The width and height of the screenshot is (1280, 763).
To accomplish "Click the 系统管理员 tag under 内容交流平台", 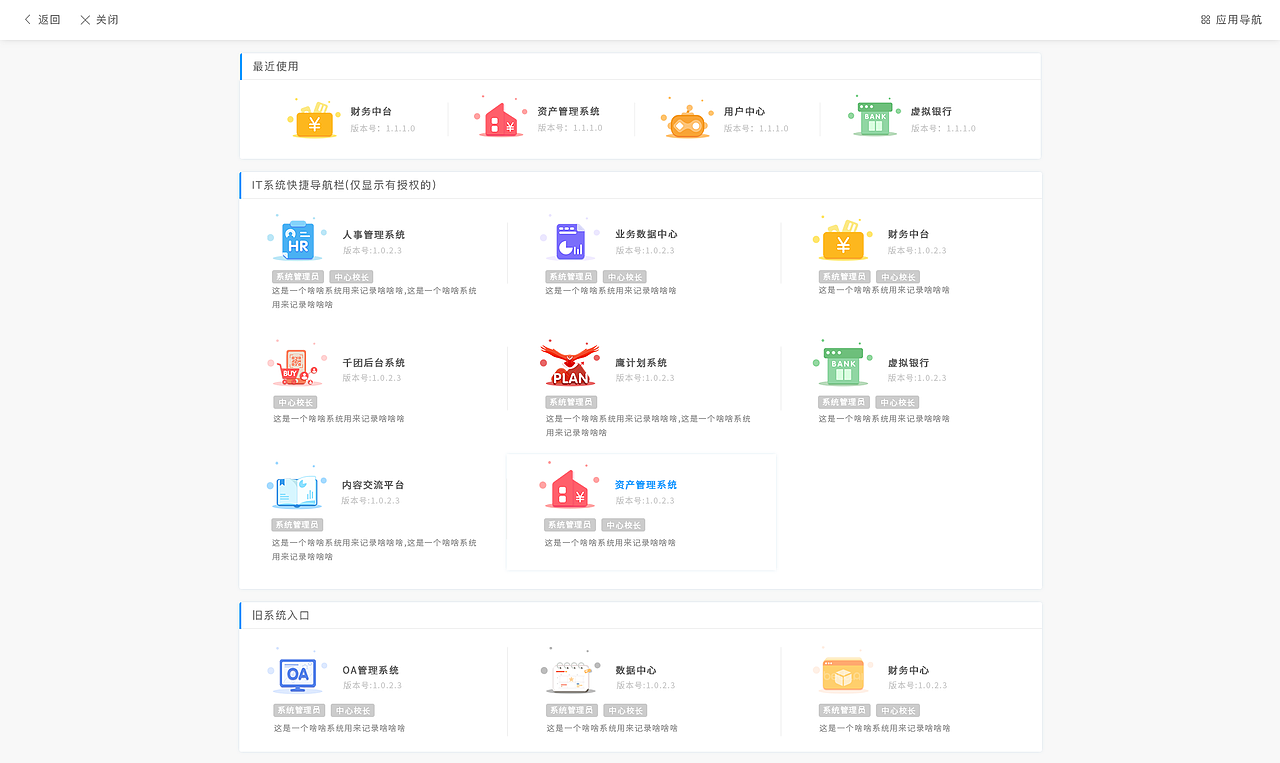I will (297, 524).
